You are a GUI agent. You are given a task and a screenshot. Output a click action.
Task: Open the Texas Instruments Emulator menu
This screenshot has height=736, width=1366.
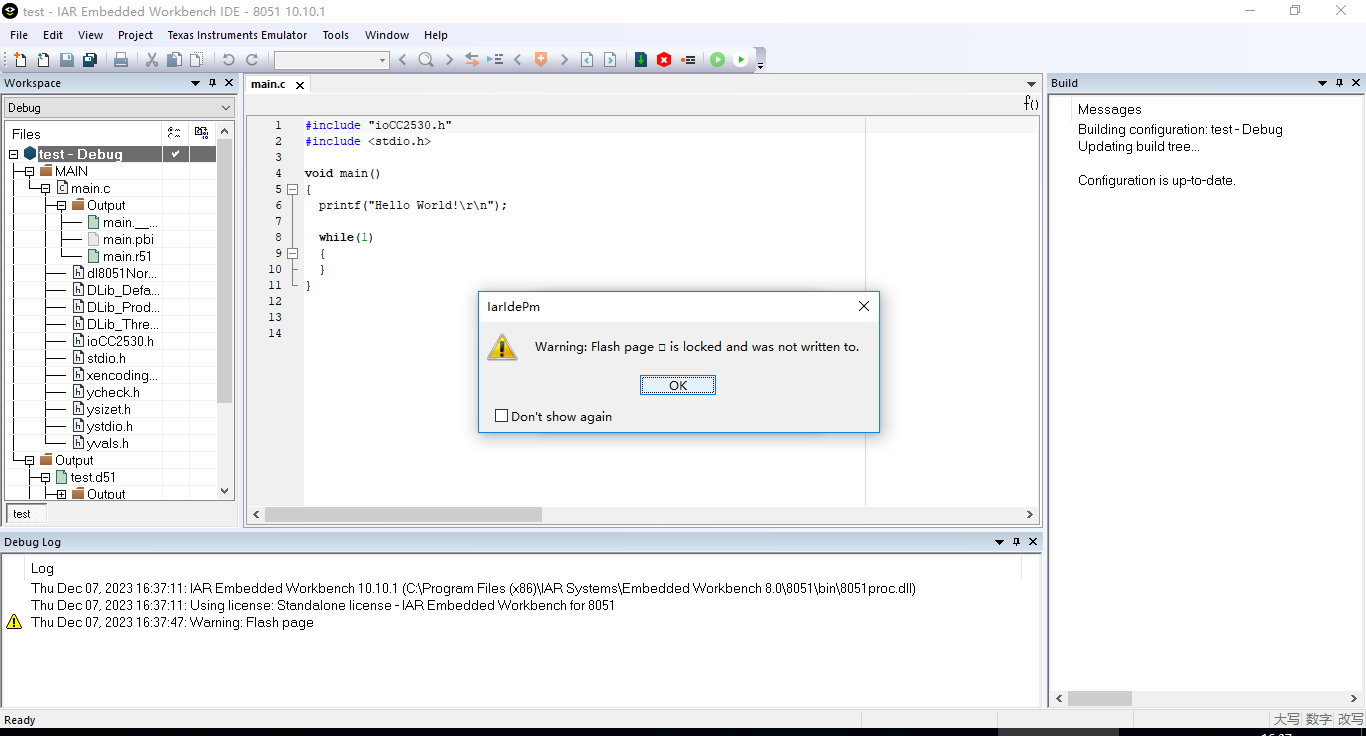tap(237, 35)
